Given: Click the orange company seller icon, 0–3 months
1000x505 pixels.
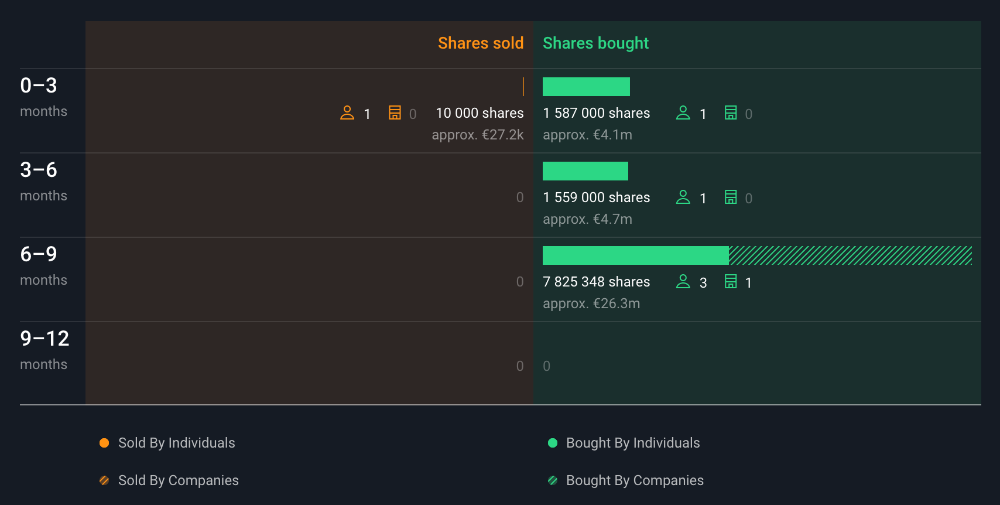Looking at the screenshot, I should pyautogui.click(x=395, y=113).
